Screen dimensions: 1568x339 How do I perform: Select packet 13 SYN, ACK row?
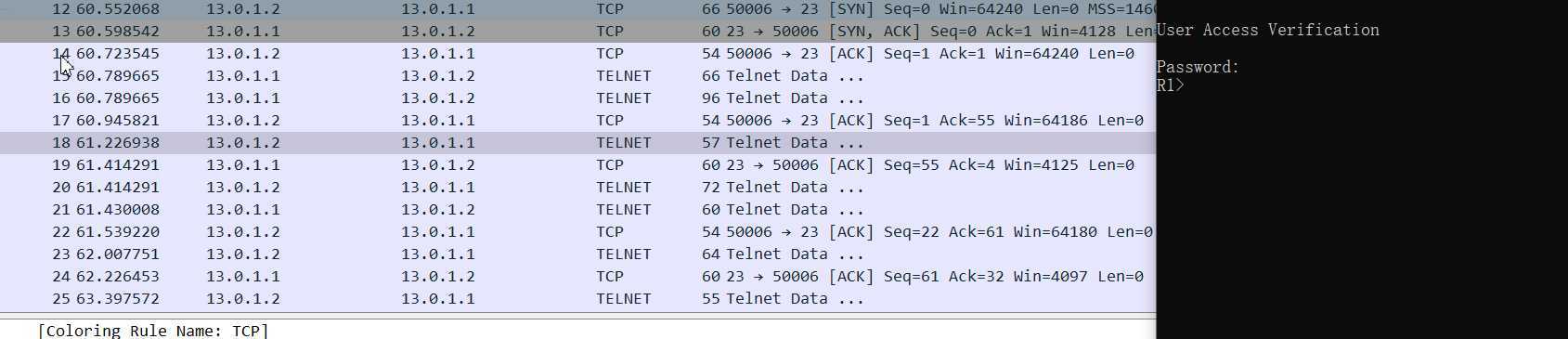pyautogui.click(x=577, y=31)
